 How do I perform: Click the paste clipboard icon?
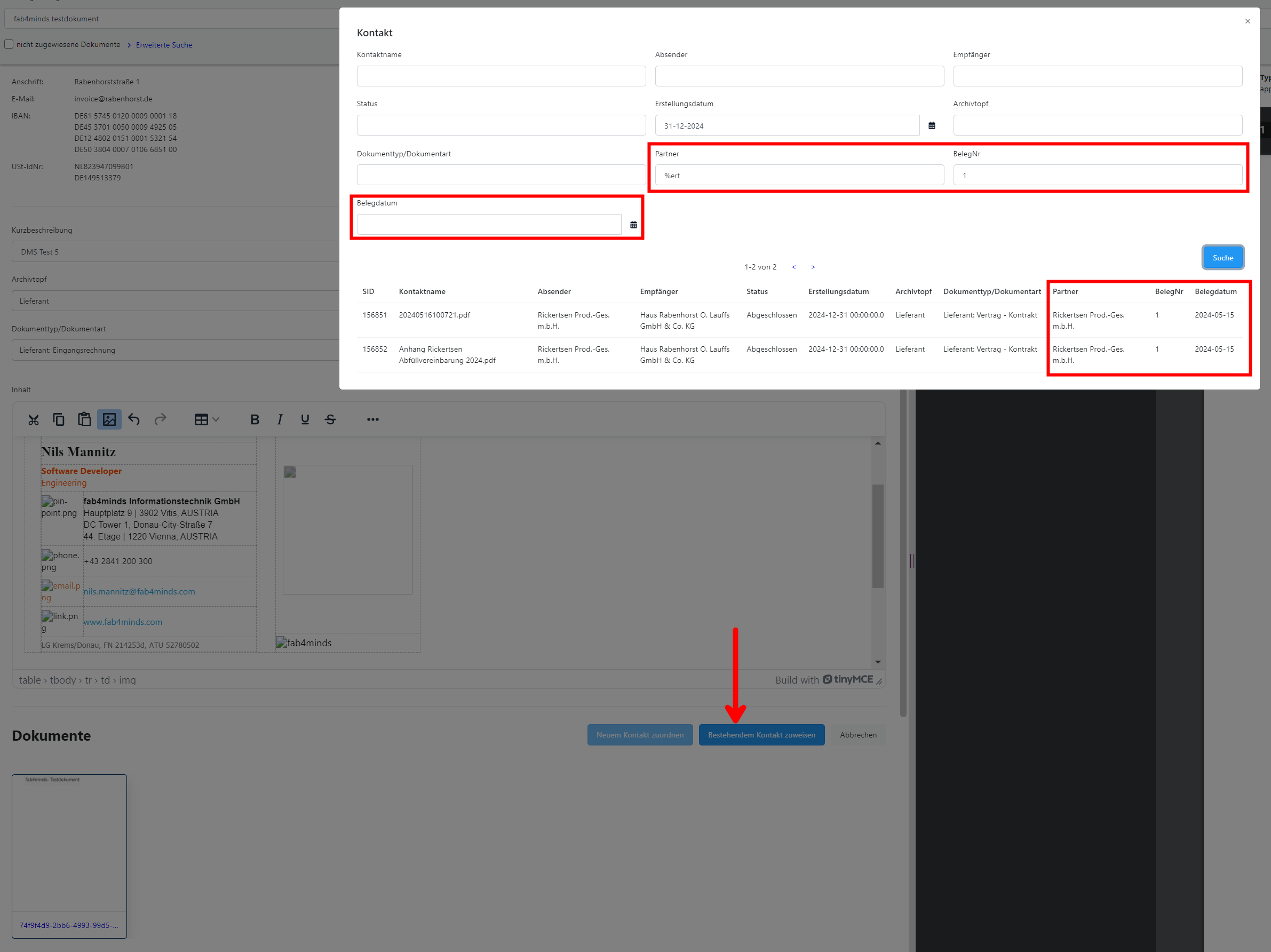pyautogui.click(x=84, y=419)
